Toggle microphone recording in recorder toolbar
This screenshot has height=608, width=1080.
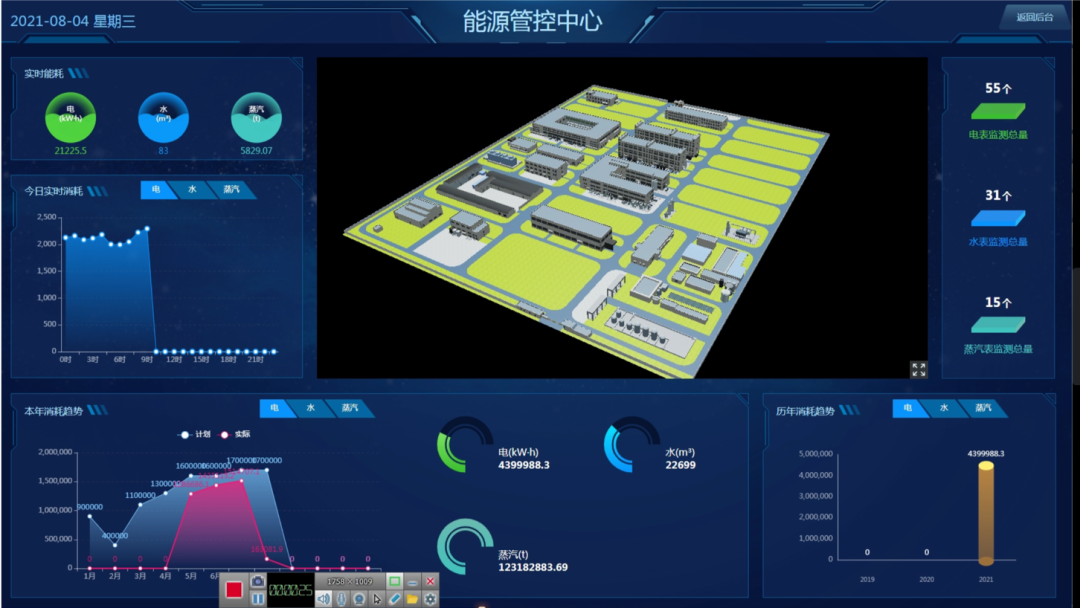coord(341,599)
